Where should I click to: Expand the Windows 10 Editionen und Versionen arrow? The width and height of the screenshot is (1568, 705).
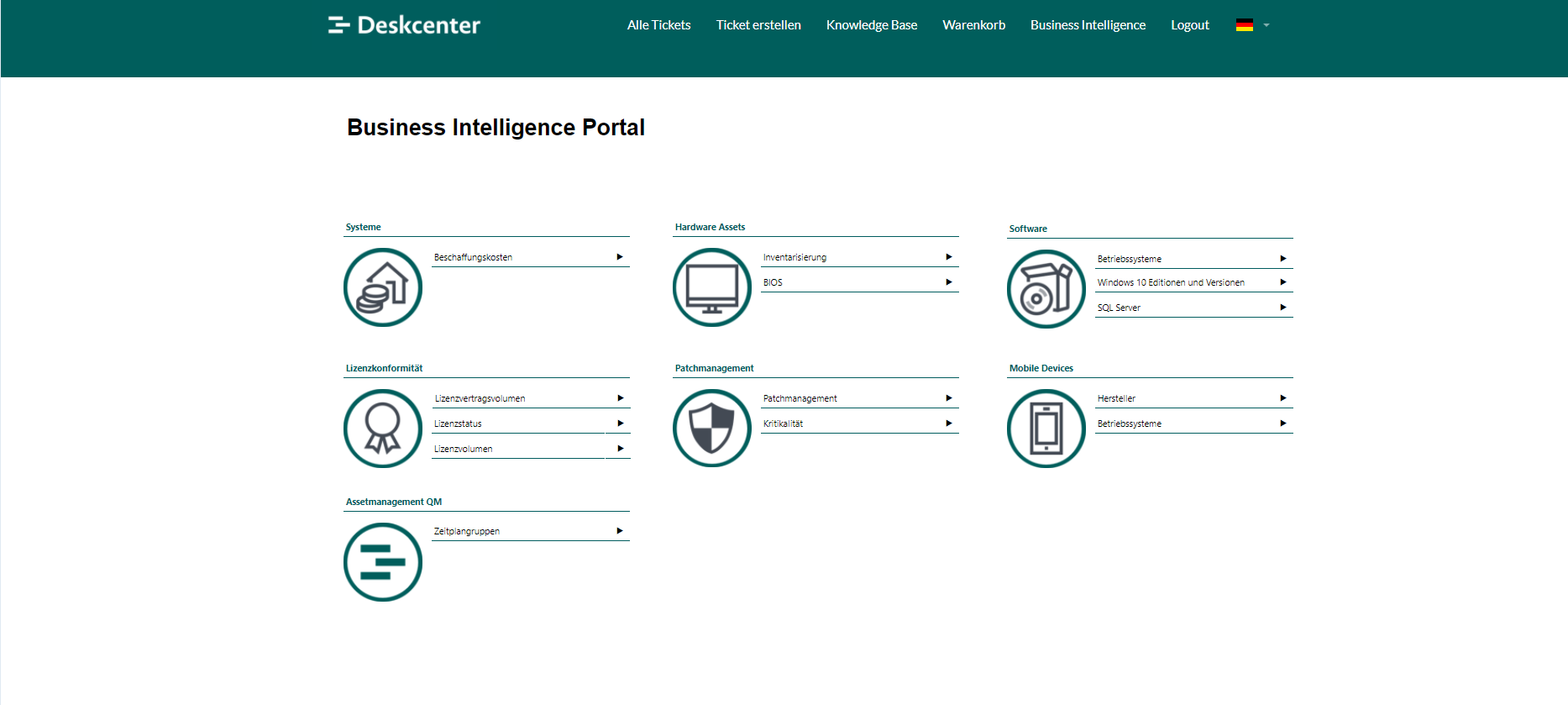coord(1283,282)
